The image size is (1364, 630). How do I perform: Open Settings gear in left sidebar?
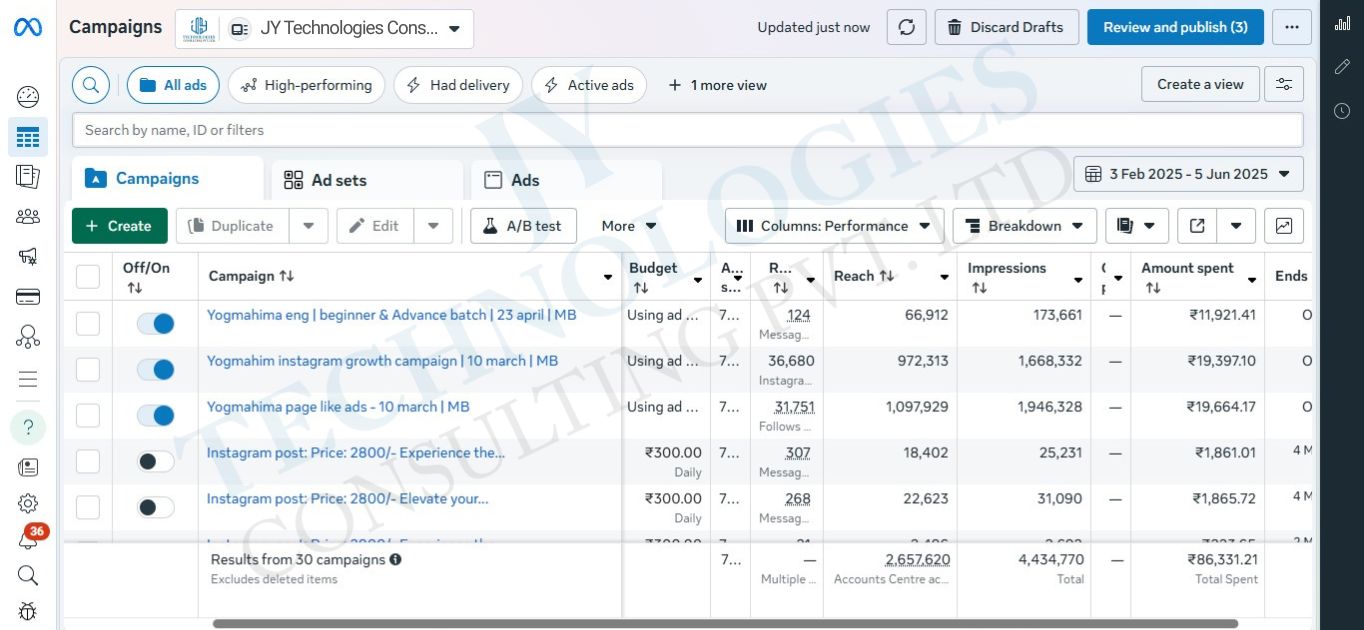(x=28, y=503)
